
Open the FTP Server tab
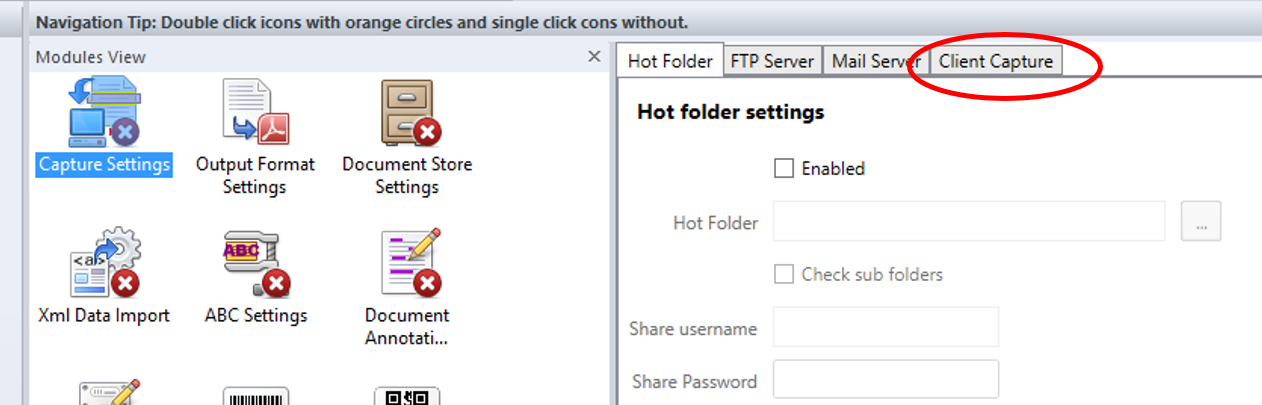click(x=772, y=61)
